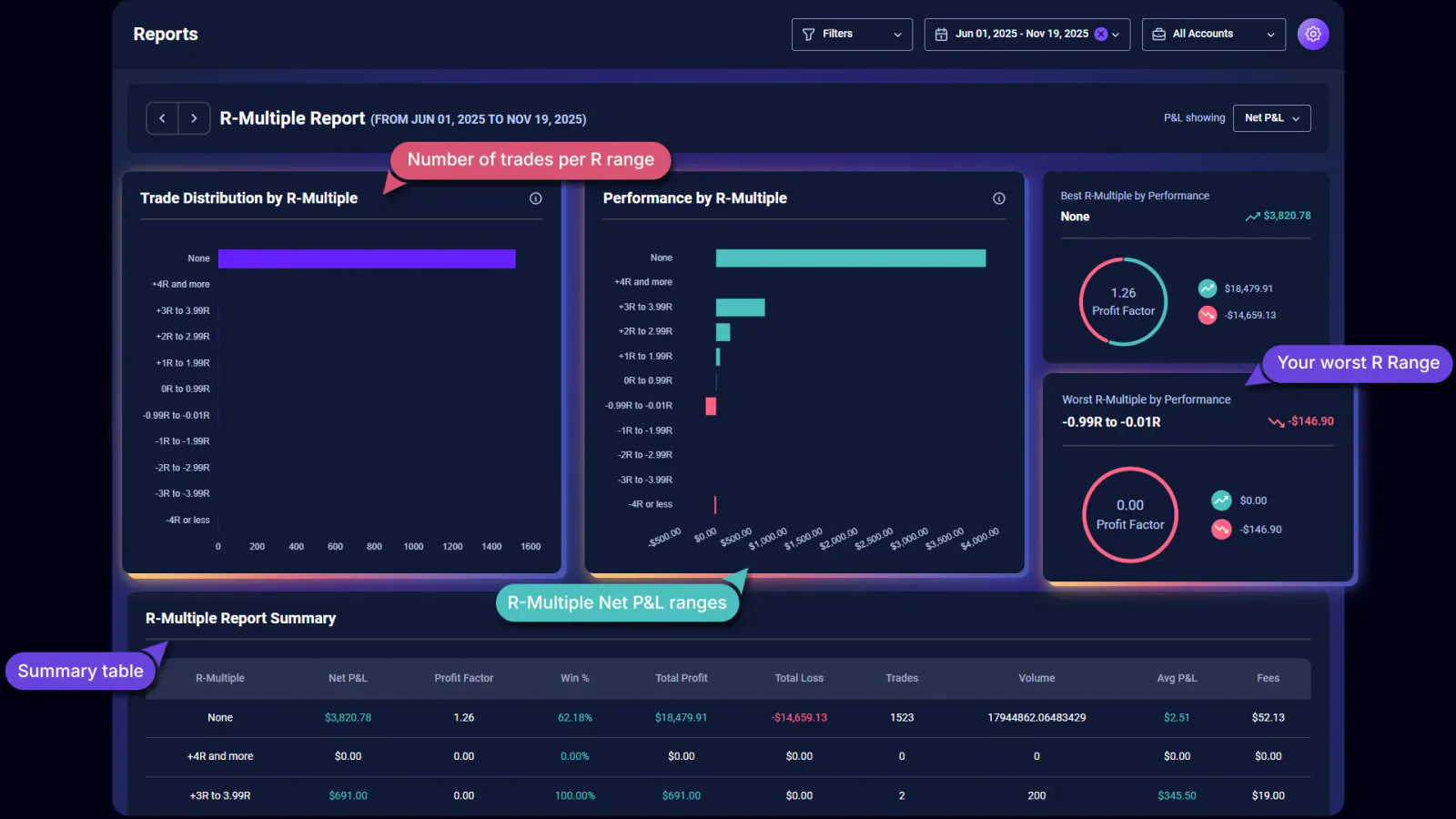
Task: Click the 1523 trades cell
Action: (x=902, y=718)
